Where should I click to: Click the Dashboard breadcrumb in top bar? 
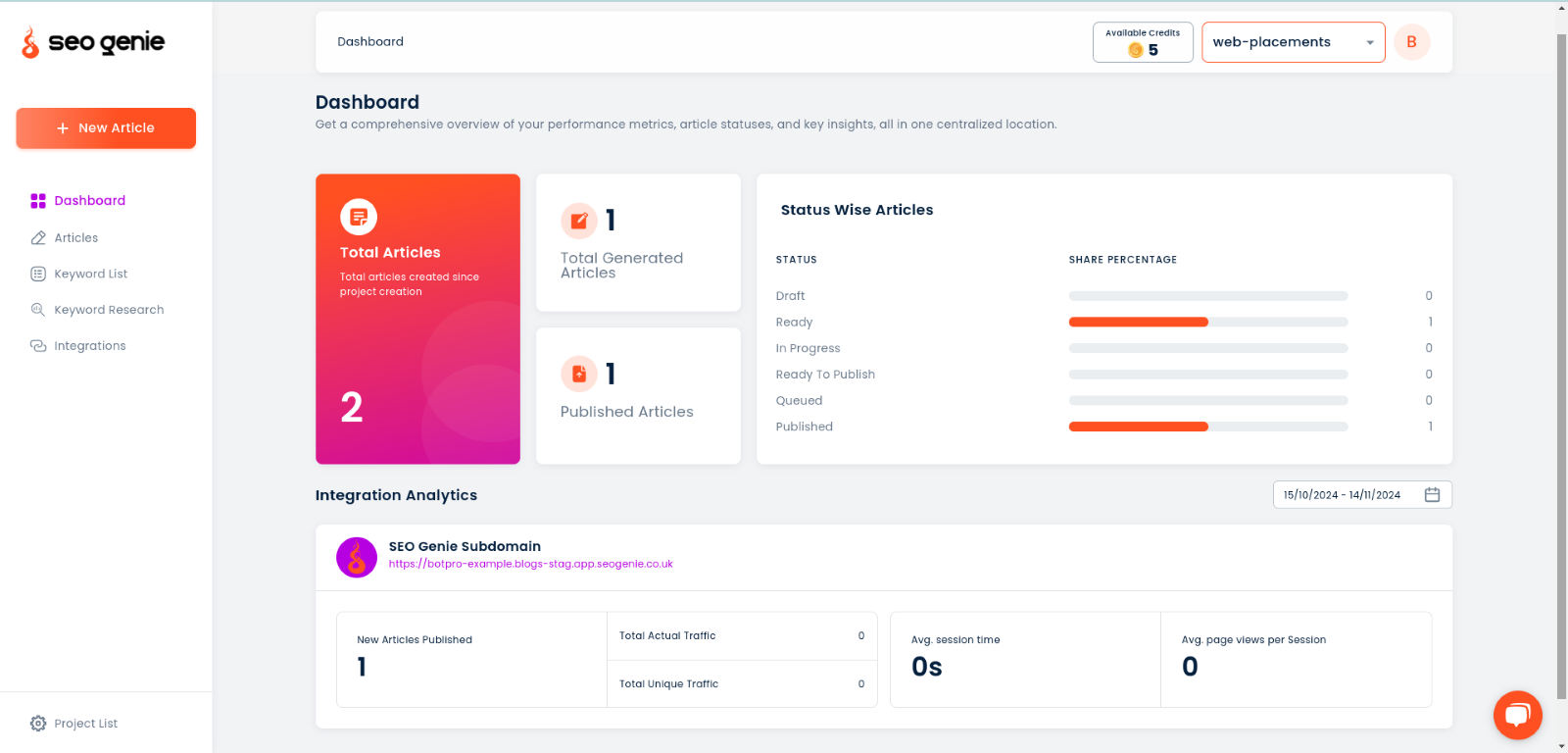click(370, 42)
